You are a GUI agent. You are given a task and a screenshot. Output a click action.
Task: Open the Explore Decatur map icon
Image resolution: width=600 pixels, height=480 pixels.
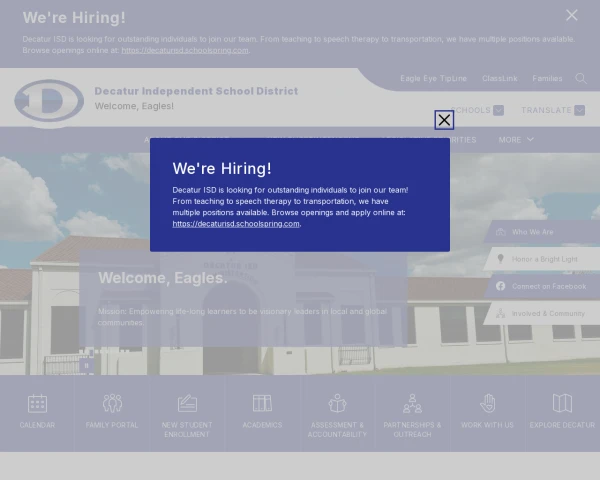(562, 403)
